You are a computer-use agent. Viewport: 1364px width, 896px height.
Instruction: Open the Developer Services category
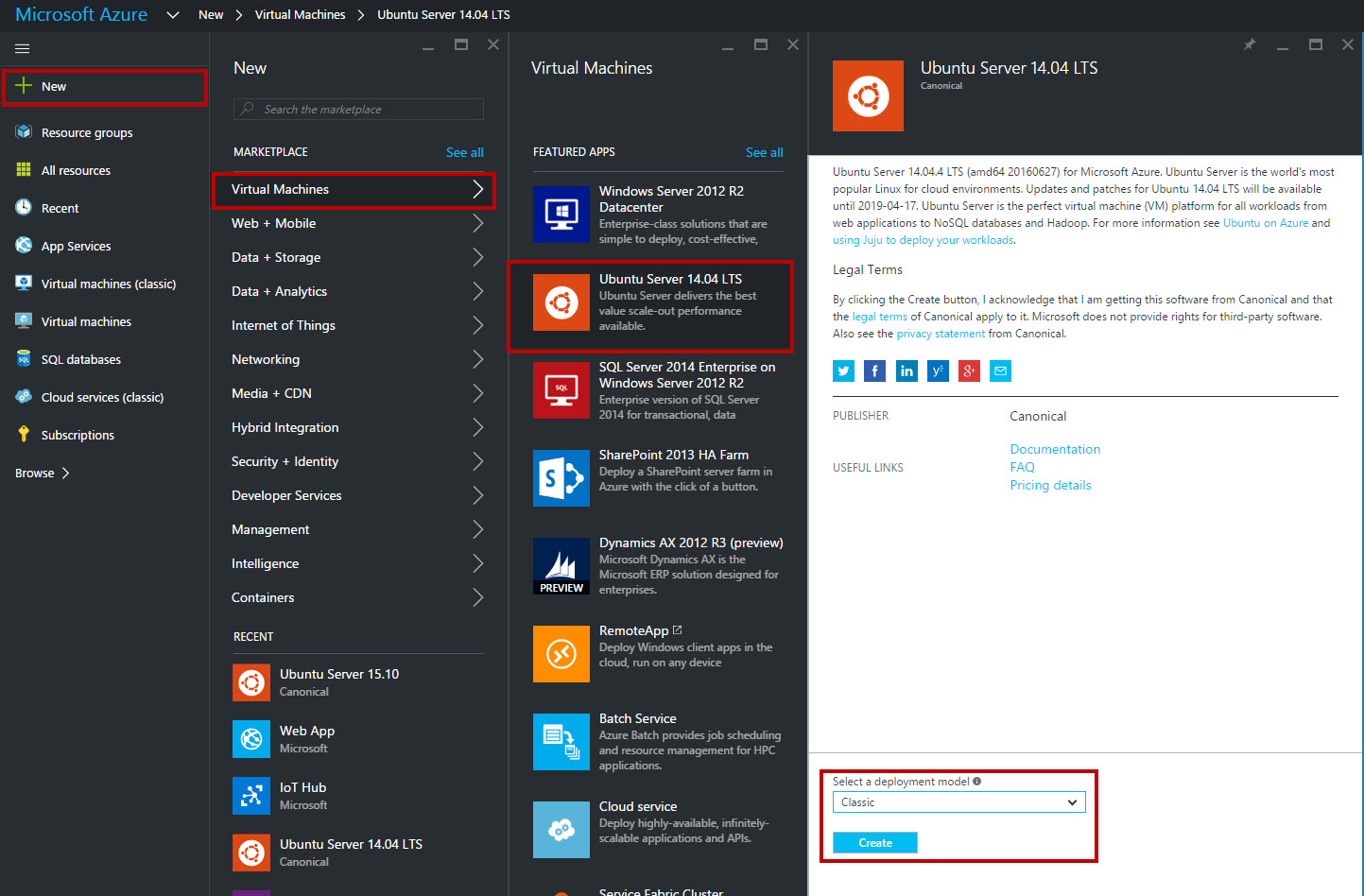point(357,495)
